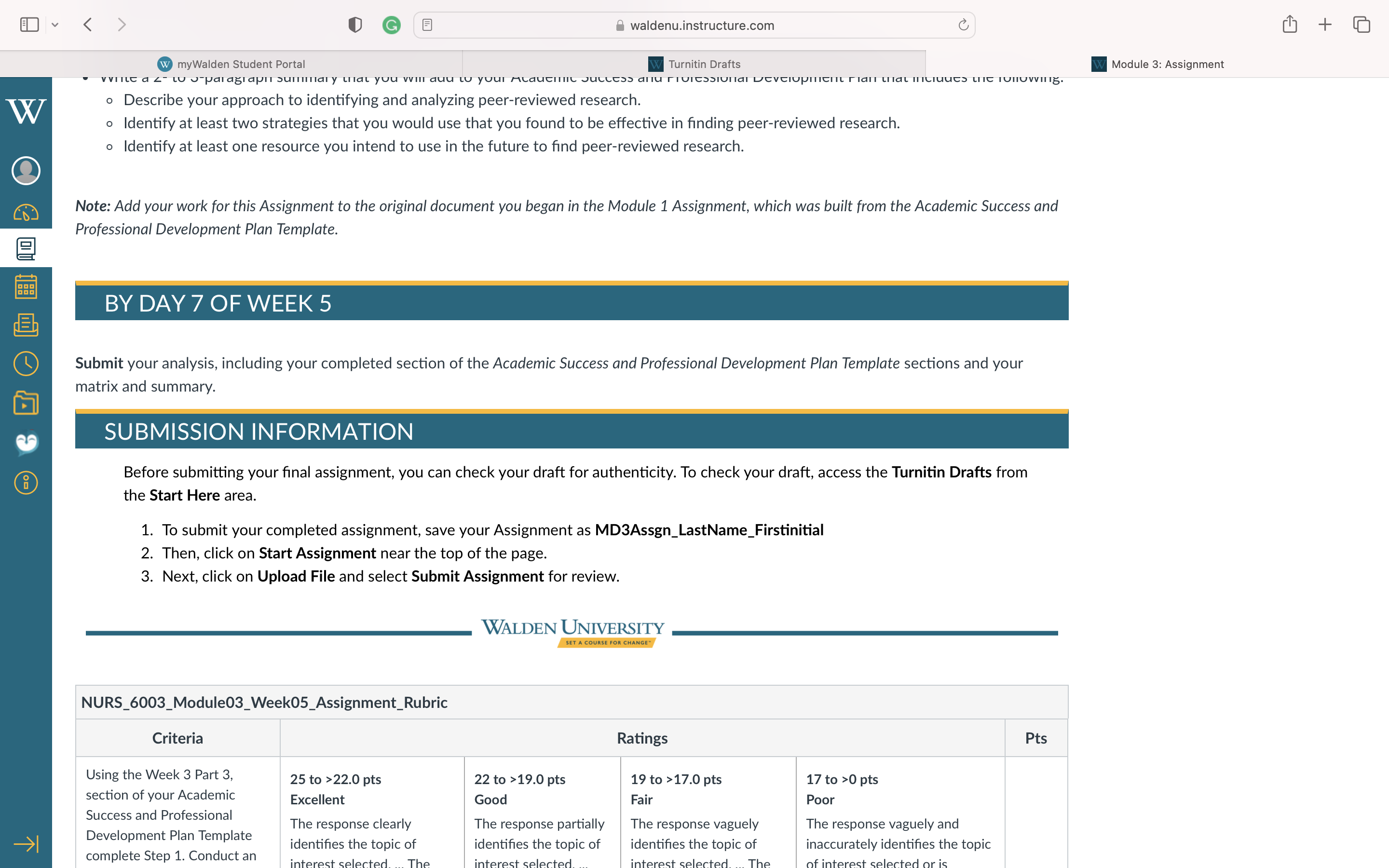Viewport: 1389px width, 868px height.
Task: Click the bold Start Here text
Action: pyautogui.click(x=184, y=495)
